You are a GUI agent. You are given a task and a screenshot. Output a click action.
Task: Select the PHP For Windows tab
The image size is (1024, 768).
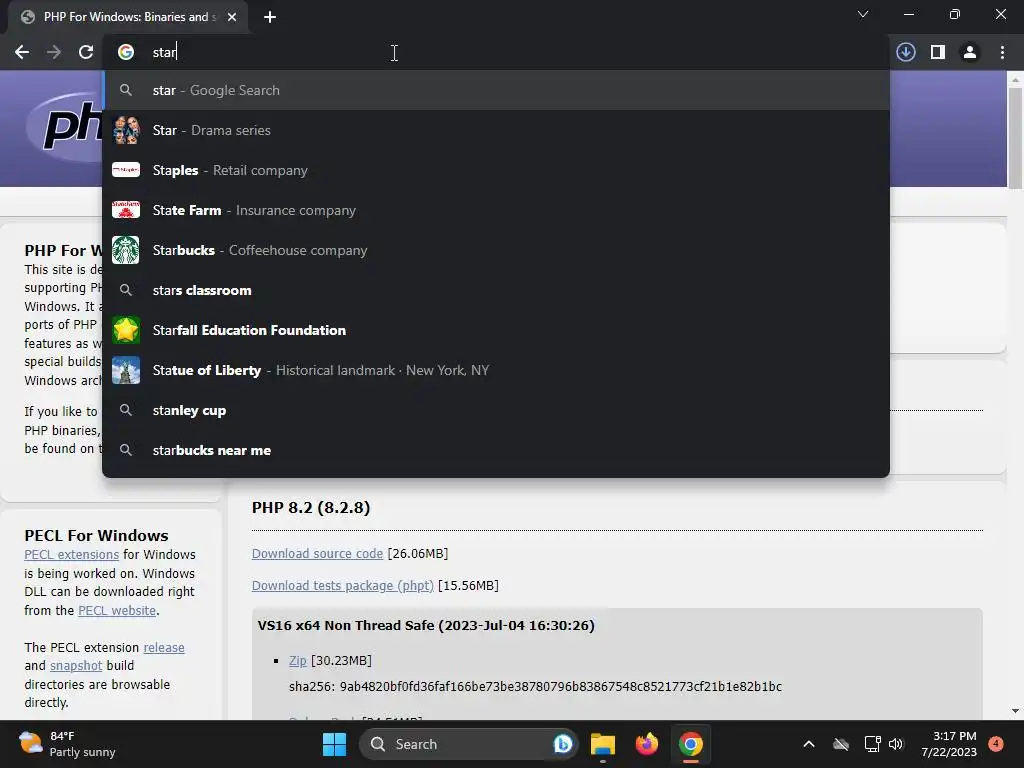click(x=128, y=17)
